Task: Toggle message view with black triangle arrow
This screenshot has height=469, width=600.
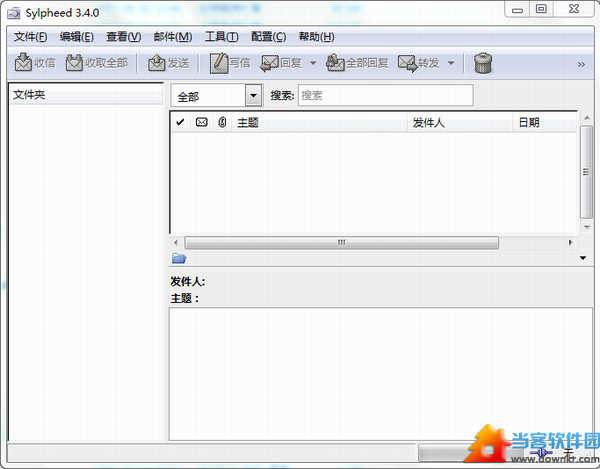Action: tap(583, 258)
